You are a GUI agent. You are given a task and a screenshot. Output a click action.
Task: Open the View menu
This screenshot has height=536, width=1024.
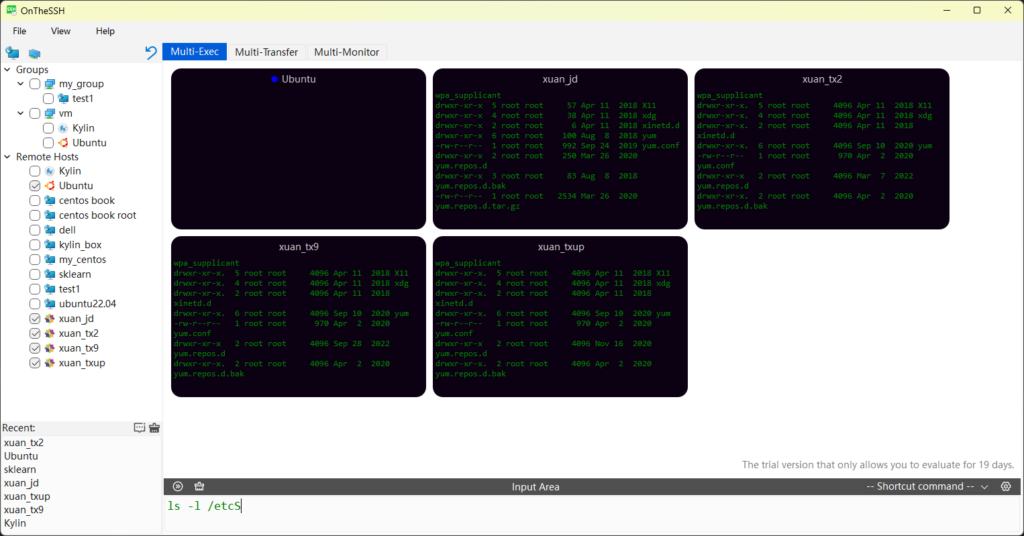coord(61,31)
